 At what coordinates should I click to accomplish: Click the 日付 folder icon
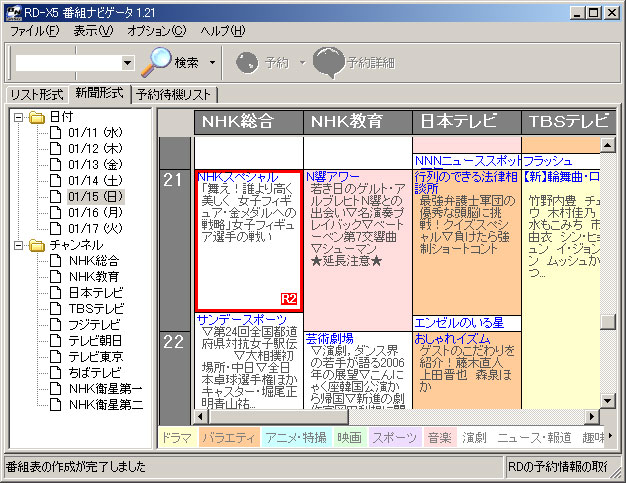click(x=37, y=117)
